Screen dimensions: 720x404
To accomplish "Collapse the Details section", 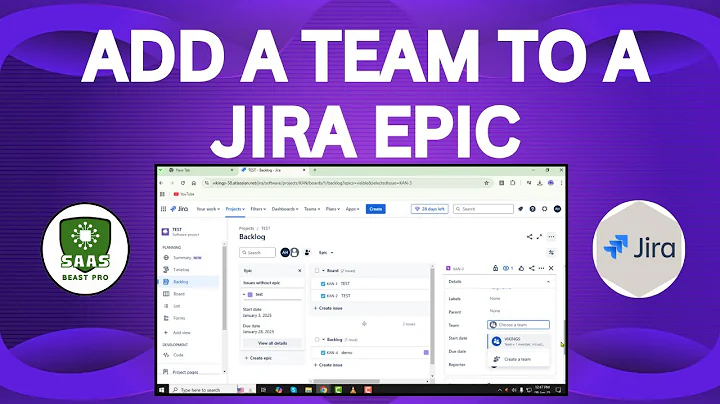I will 548,282.
